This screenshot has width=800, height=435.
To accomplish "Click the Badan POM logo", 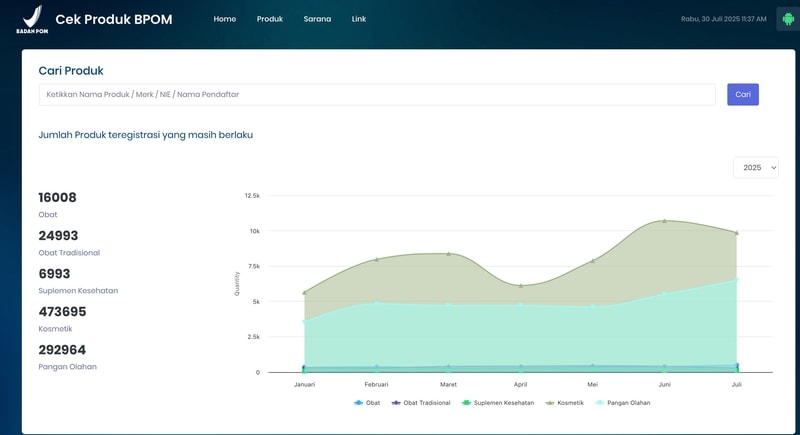I will pos(32,19).
